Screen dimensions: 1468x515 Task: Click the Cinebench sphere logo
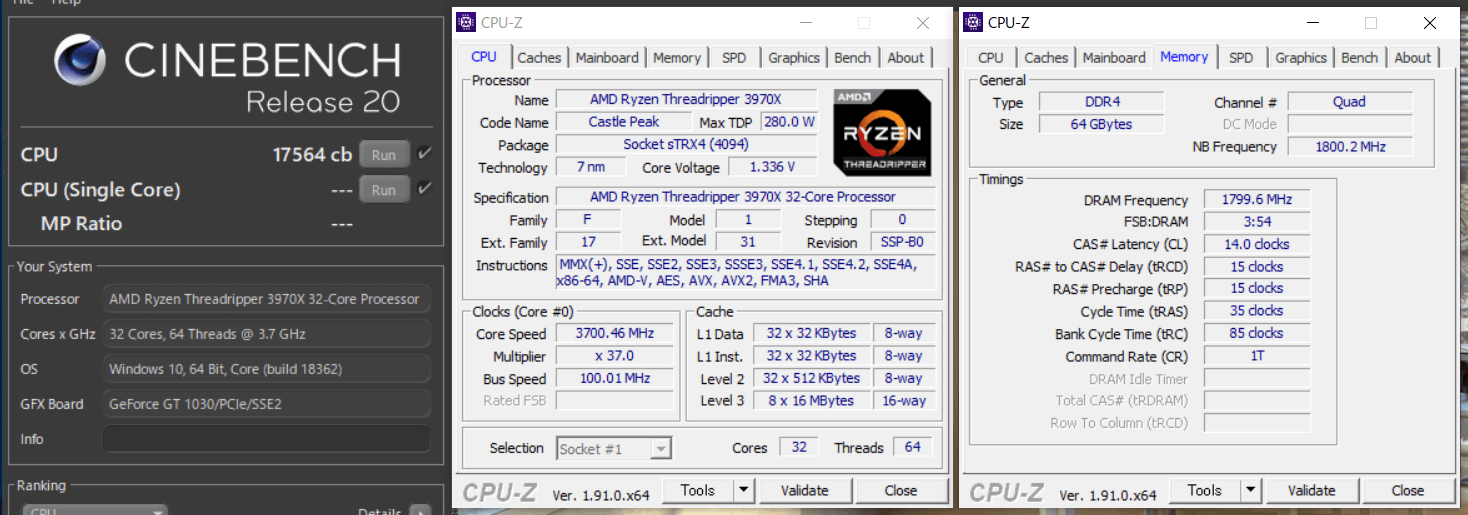(81, 61)
